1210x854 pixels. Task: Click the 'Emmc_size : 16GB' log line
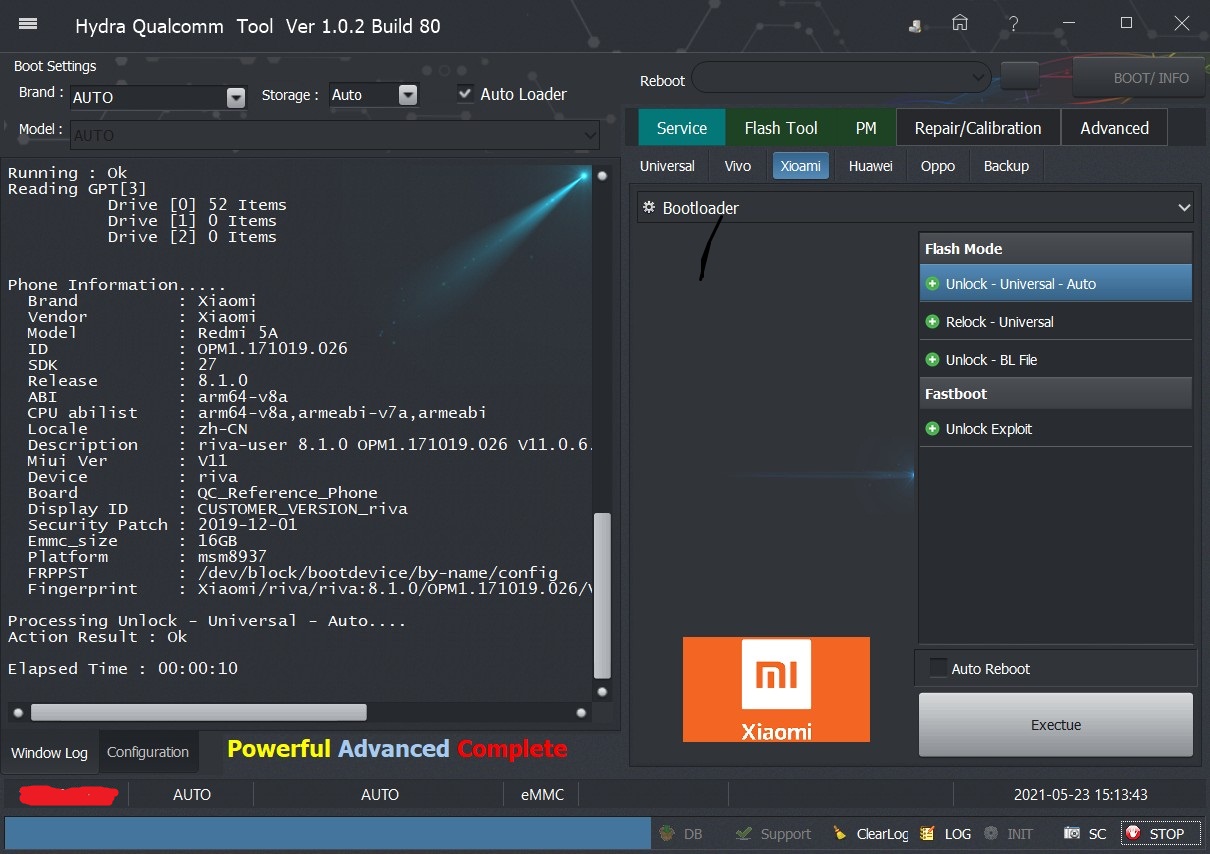tap(133, 541)
